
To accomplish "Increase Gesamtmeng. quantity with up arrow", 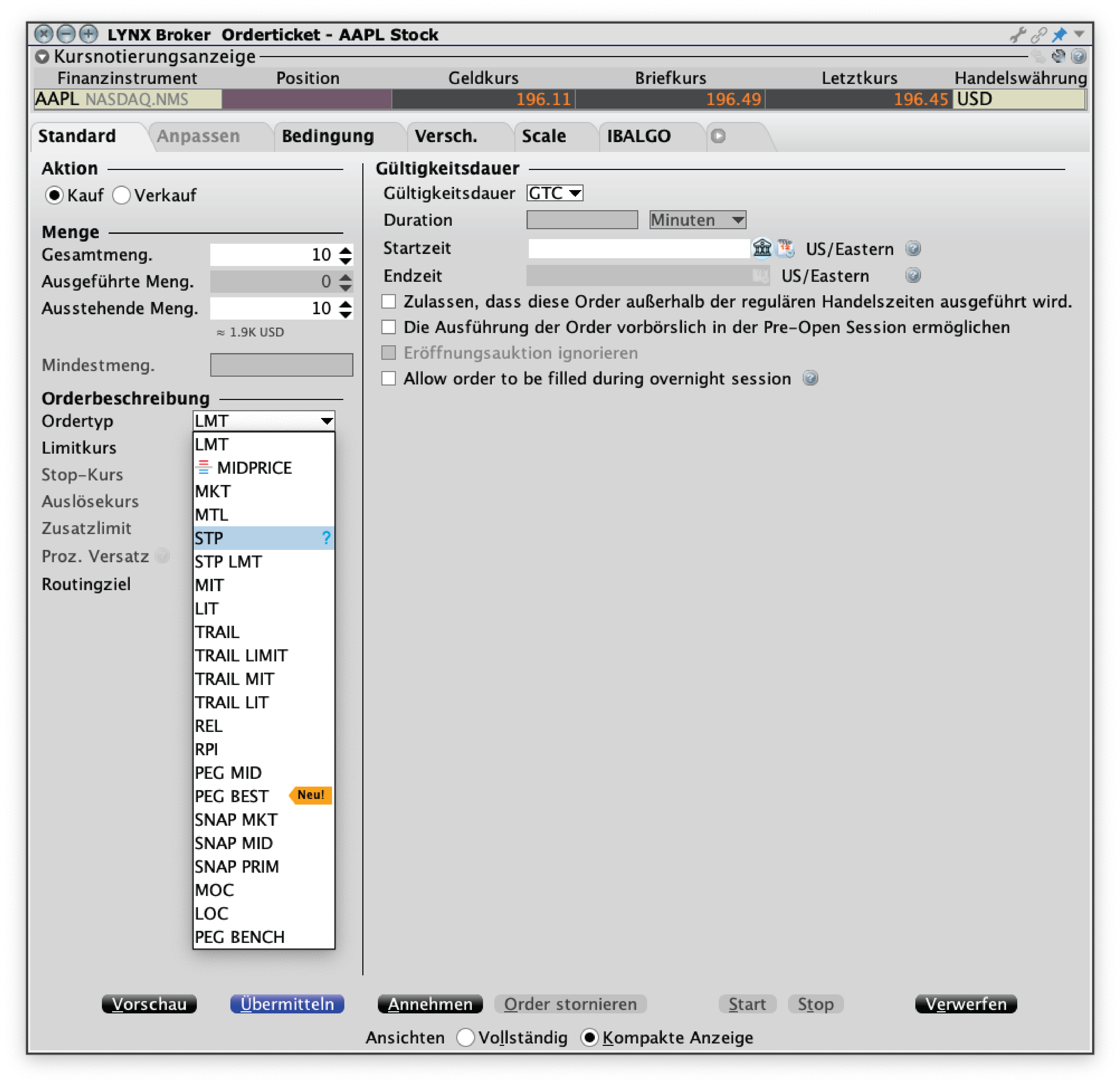I will (x=345, y=250).
